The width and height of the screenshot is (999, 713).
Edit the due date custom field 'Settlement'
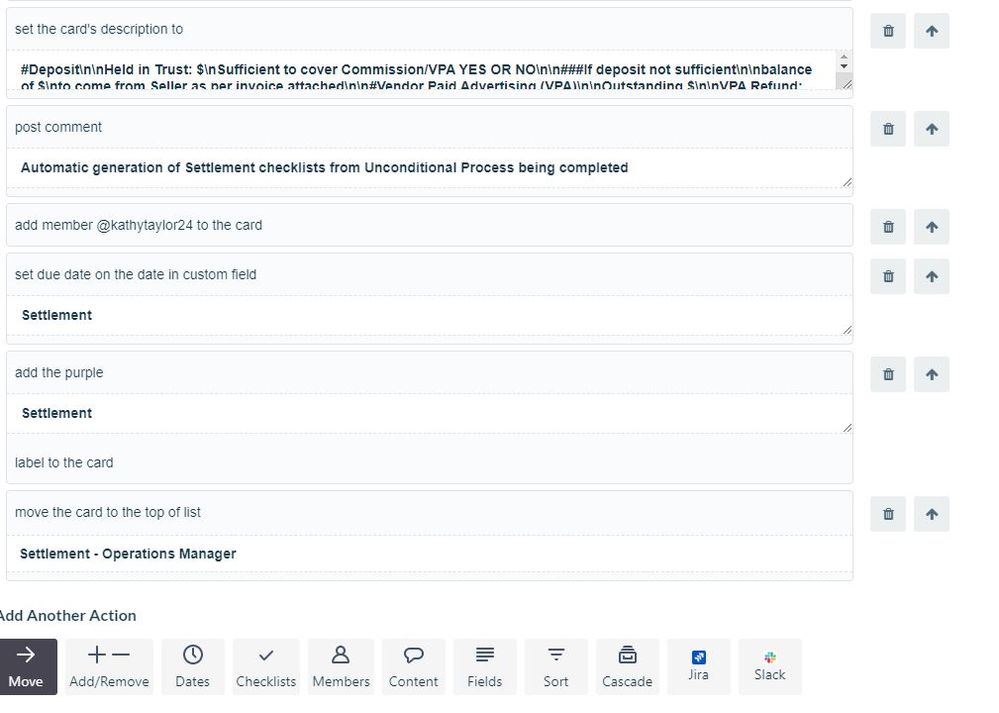click(429, 315)
